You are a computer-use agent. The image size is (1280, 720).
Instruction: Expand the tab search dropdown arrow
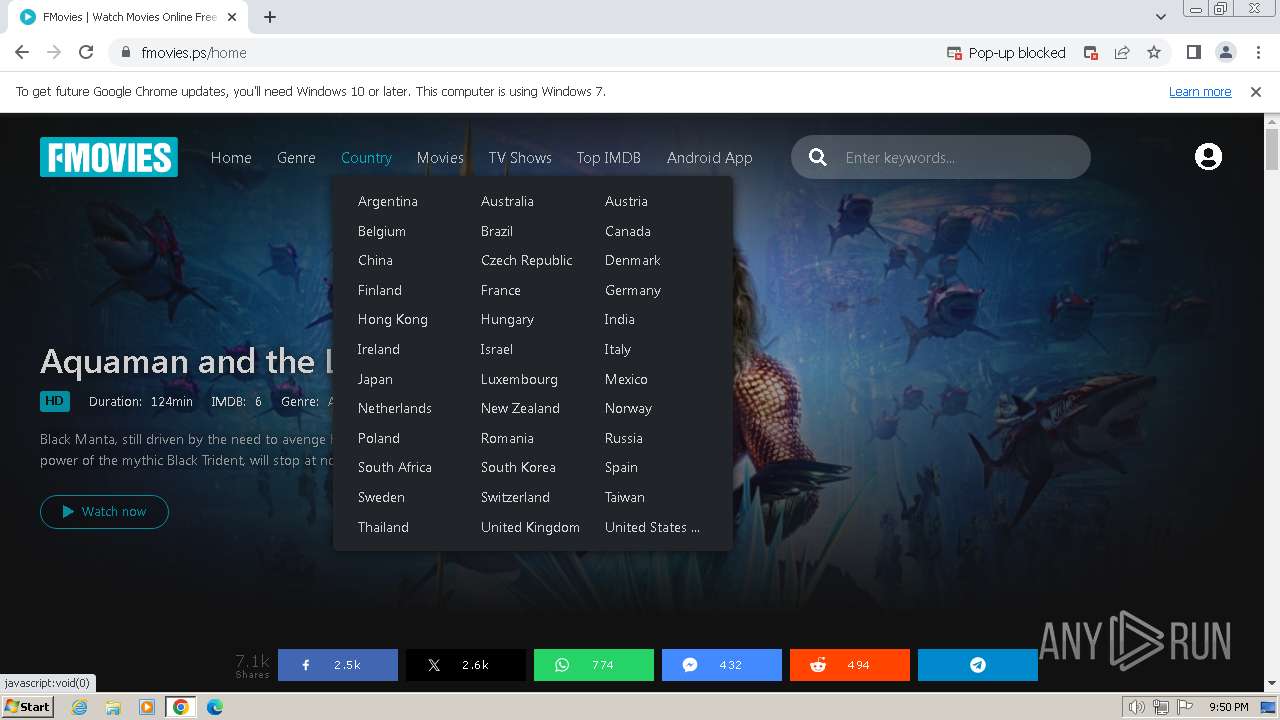1160,17
